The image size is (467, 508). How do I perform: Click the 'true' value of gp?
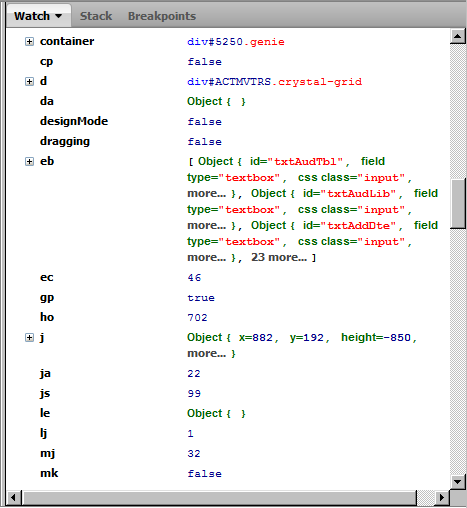[x=201, y=298]
